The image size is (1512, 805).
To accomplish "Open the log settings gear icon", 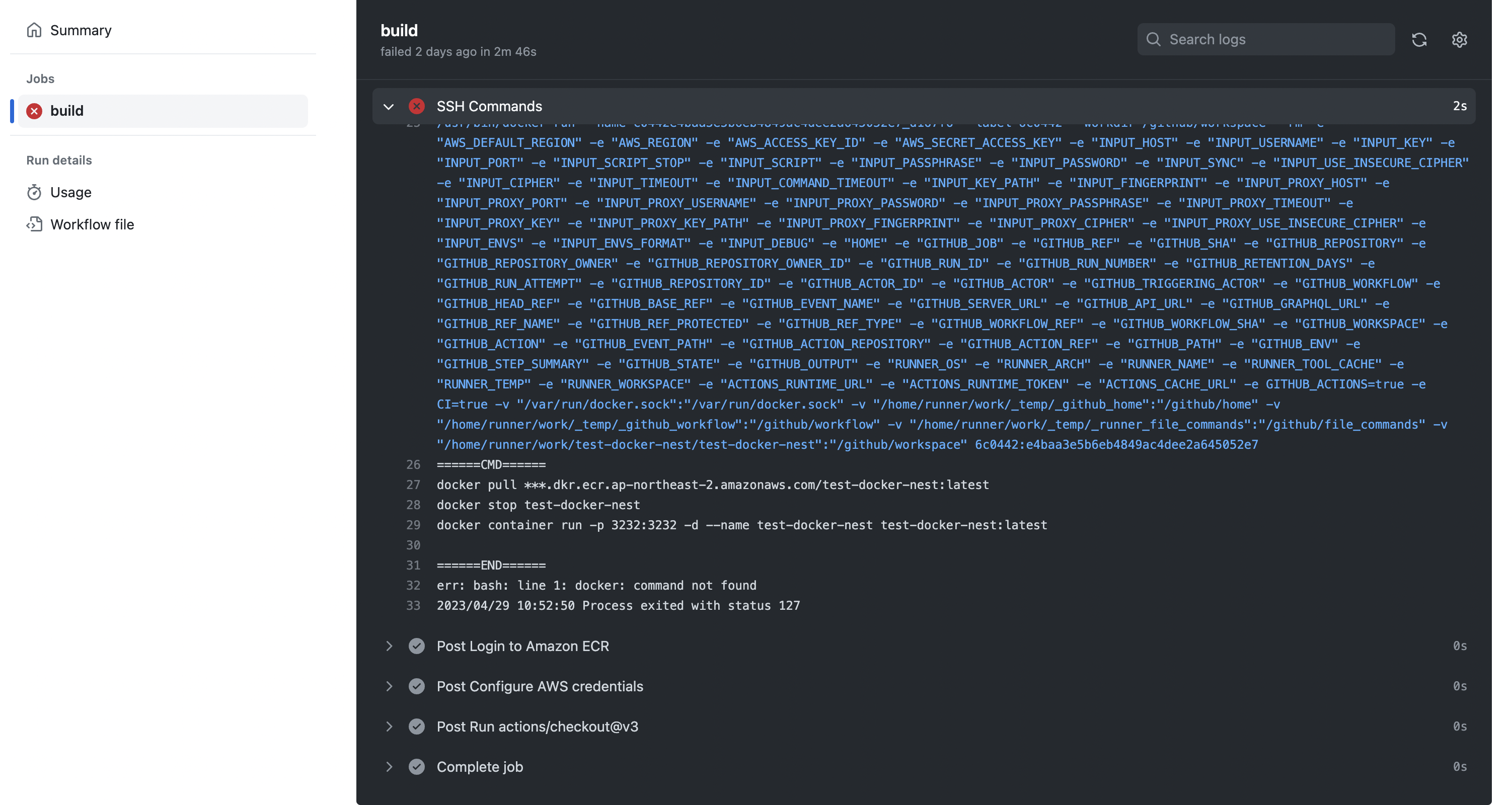I will point(1459,39).
